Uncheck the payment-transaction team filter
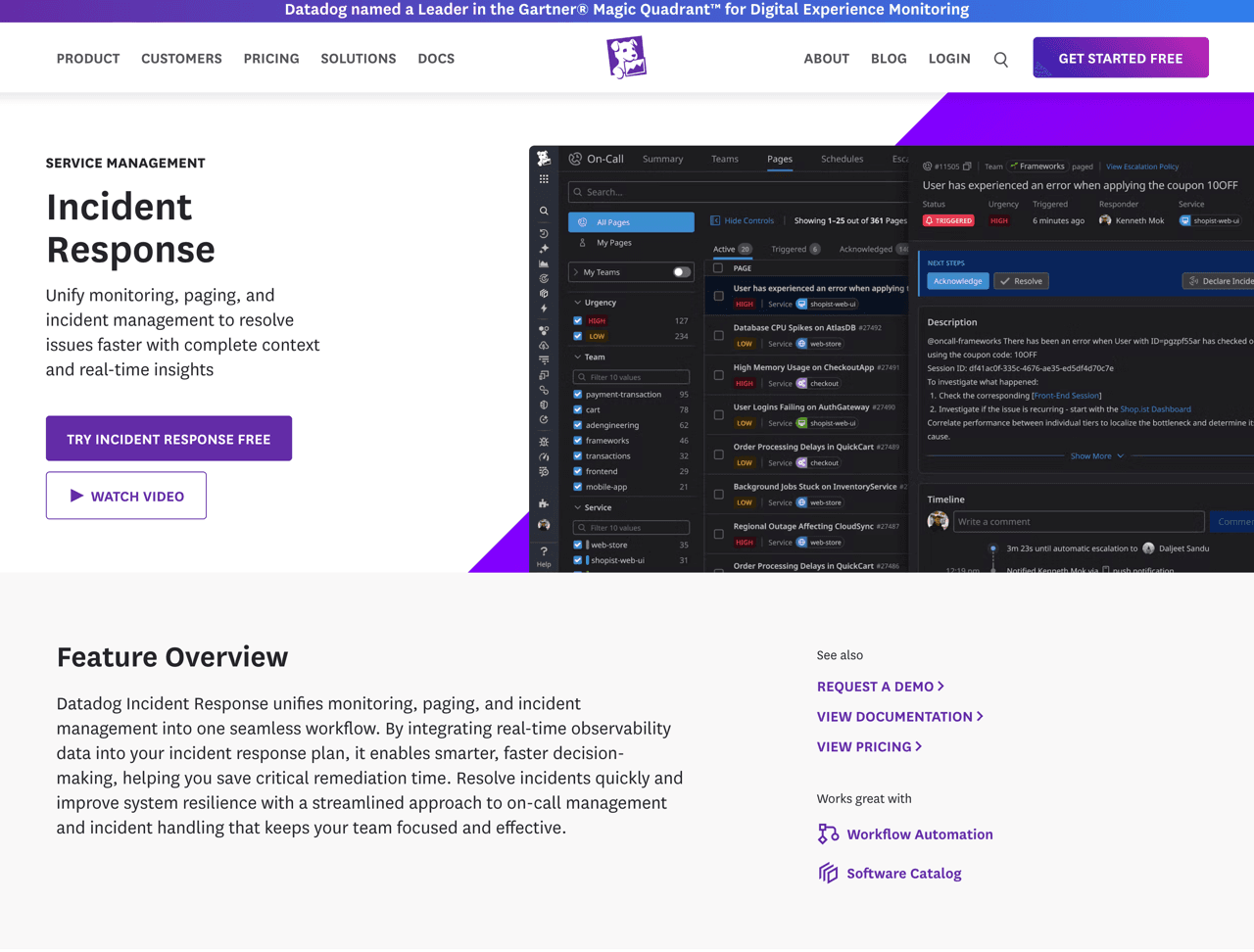The width and height of the screenshot is (1254, 952). (578, 392)
